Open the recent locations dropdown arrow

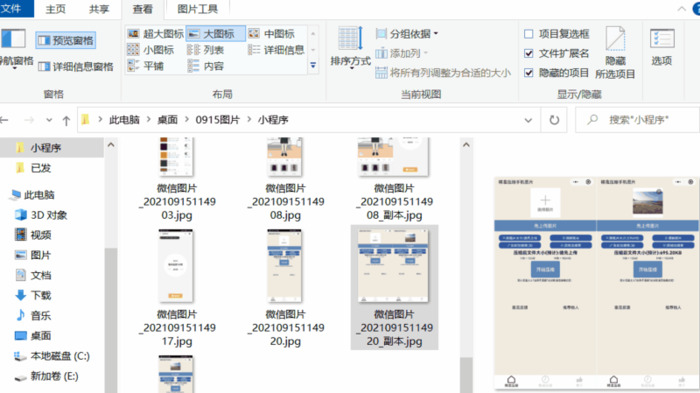pyautogui.click(x=49, y=120)
